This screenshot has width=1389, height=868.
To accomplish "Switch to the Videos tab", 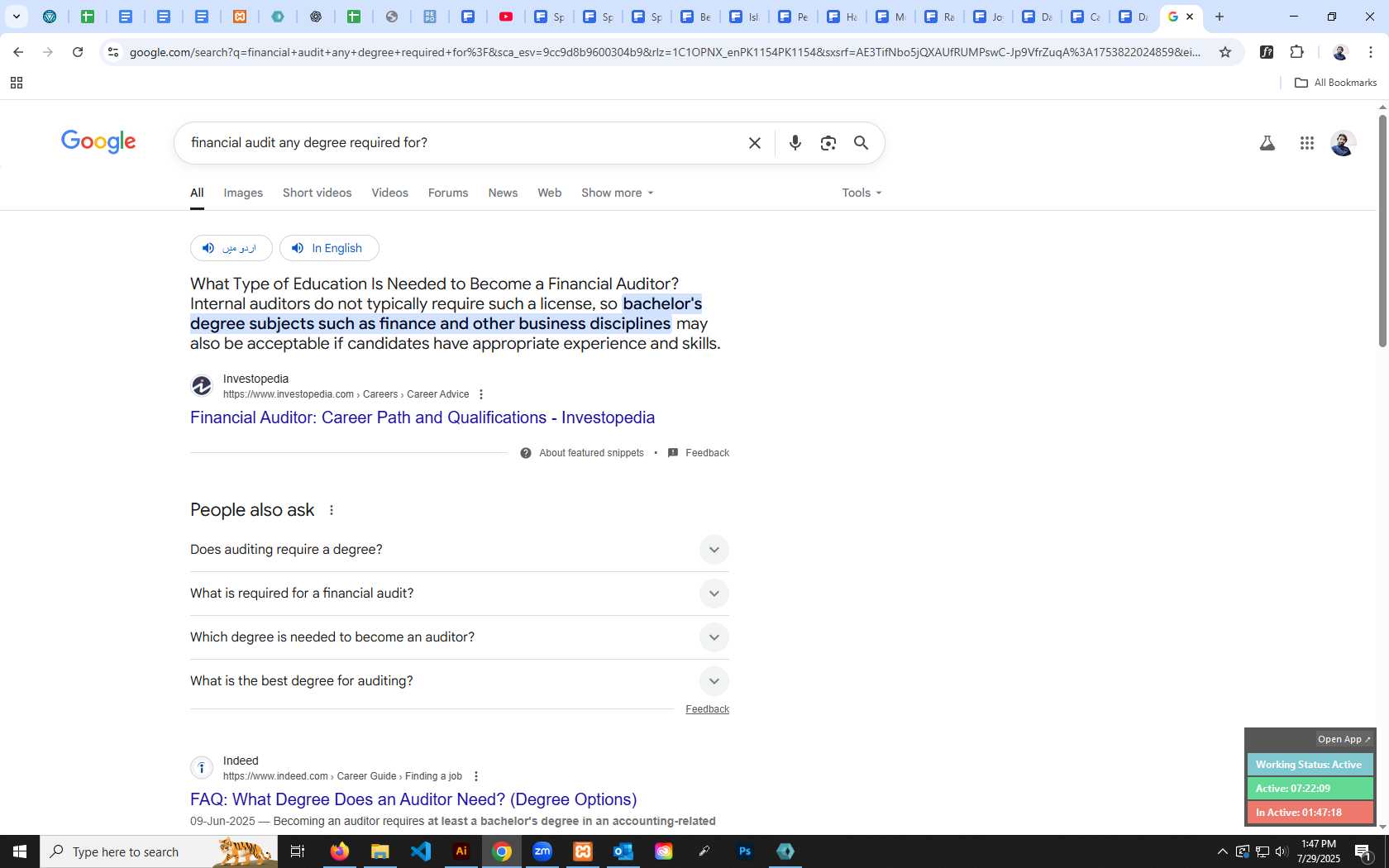I will [389, 193].
